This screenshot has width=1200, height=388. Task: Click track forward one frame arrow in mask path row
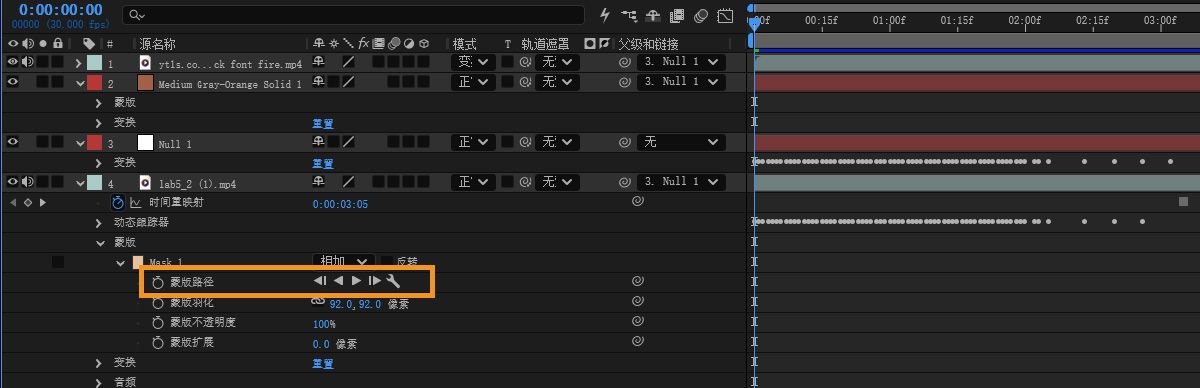pyautogui.click(x=356, y=282)
